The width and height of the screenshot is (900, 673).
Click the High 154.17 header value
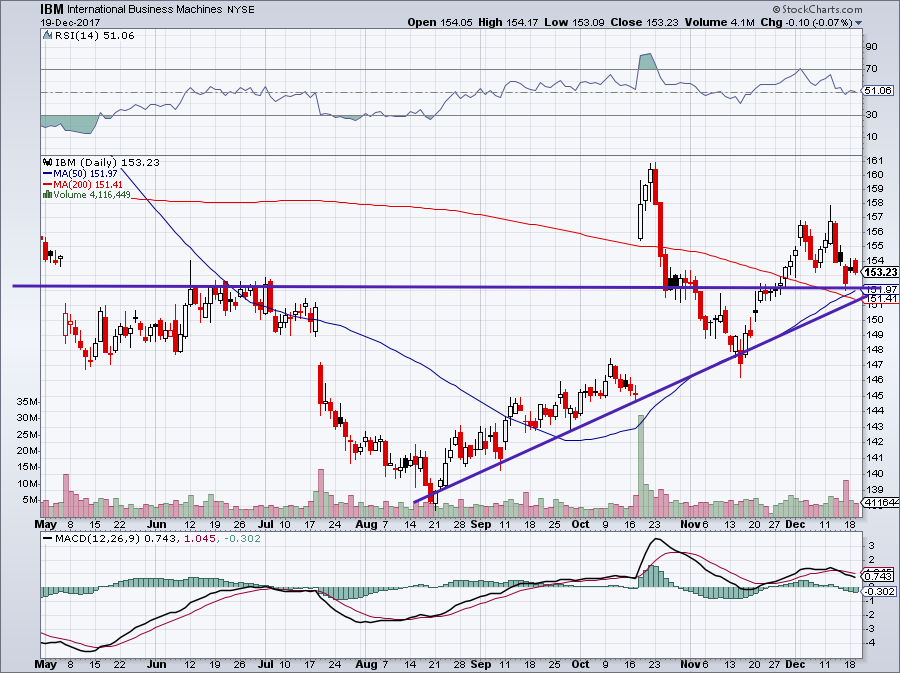(508, 22)
